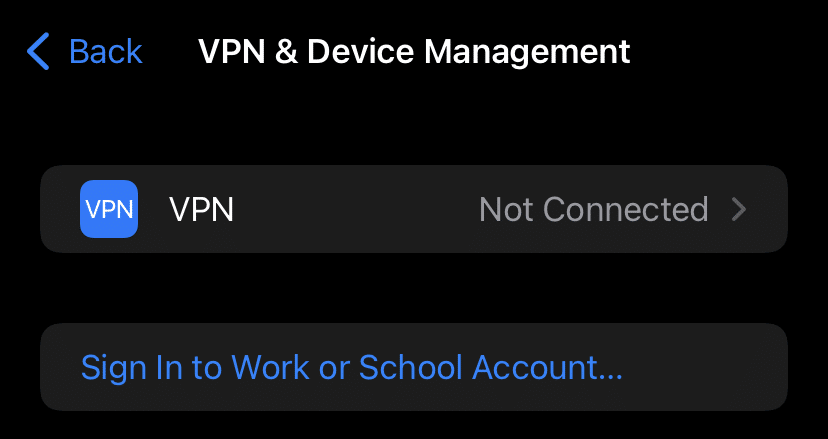The height and width of the screenshot is (439, 828).
Task: Click the Not Connected status text
Action: (593, 209)
